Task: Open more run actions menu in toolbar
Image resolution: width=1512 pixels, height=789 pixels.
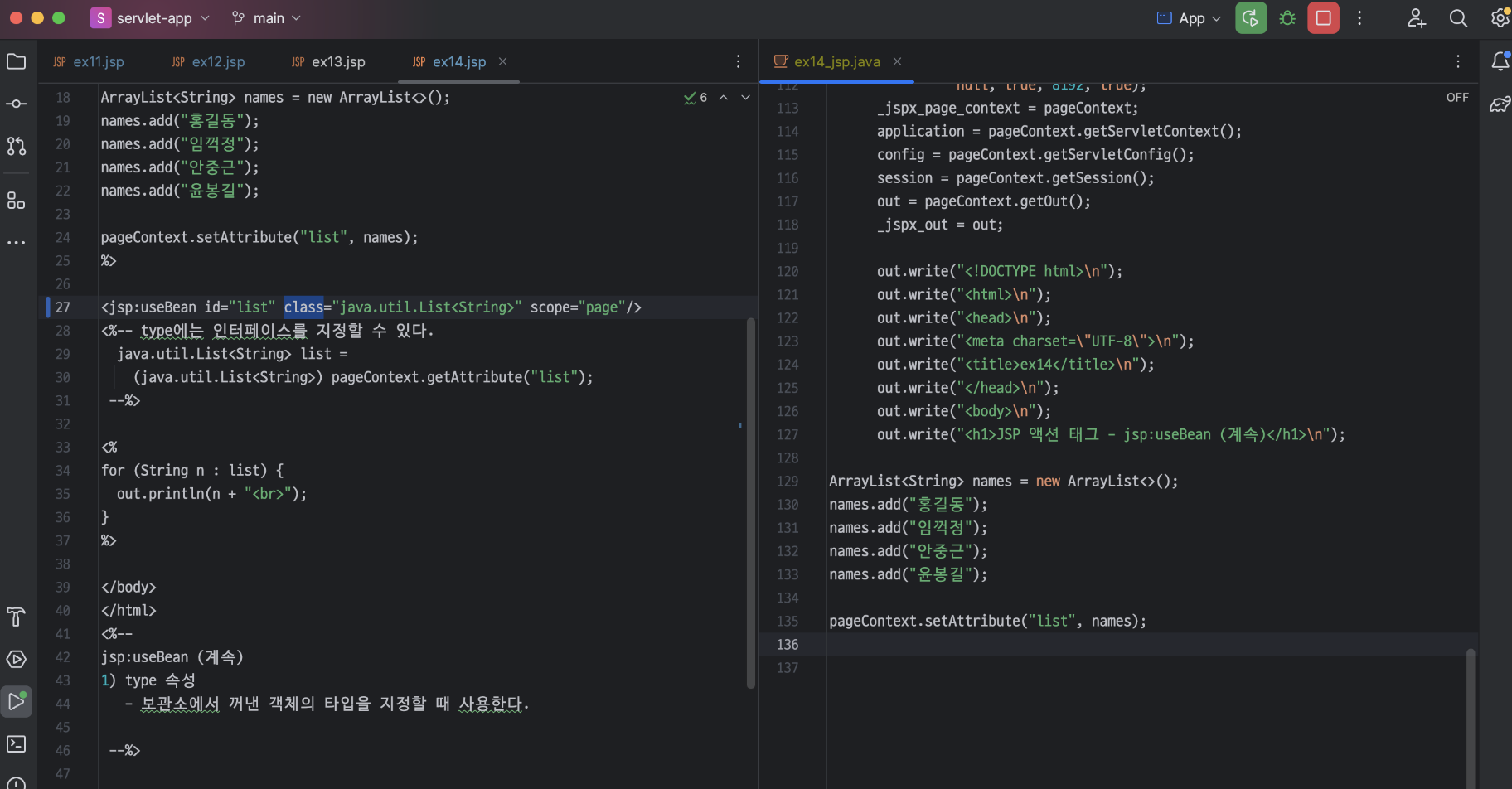Action: (1359, 18)
